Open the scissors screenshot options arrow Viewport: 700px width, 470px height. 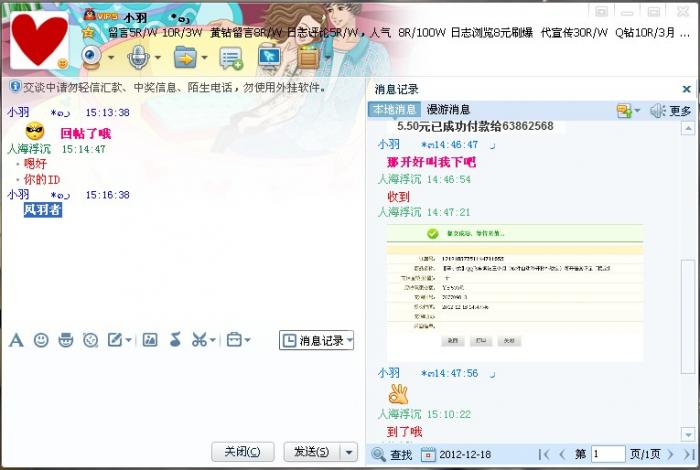click(x=213, y=340)
